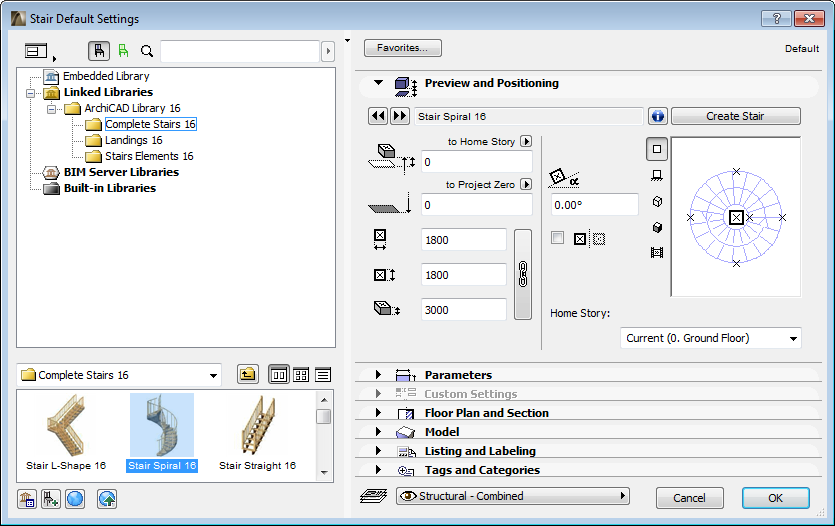This screenshot has height=526, width=835.
Task: Click the rotation angle field 0.00°
Action: (x=594, y=205)
